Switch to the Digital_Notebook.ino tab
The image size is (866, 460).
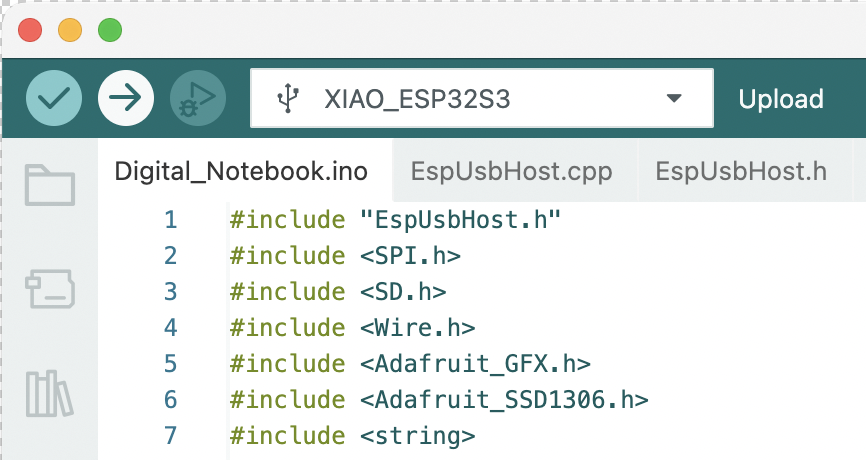coord(241,171)
